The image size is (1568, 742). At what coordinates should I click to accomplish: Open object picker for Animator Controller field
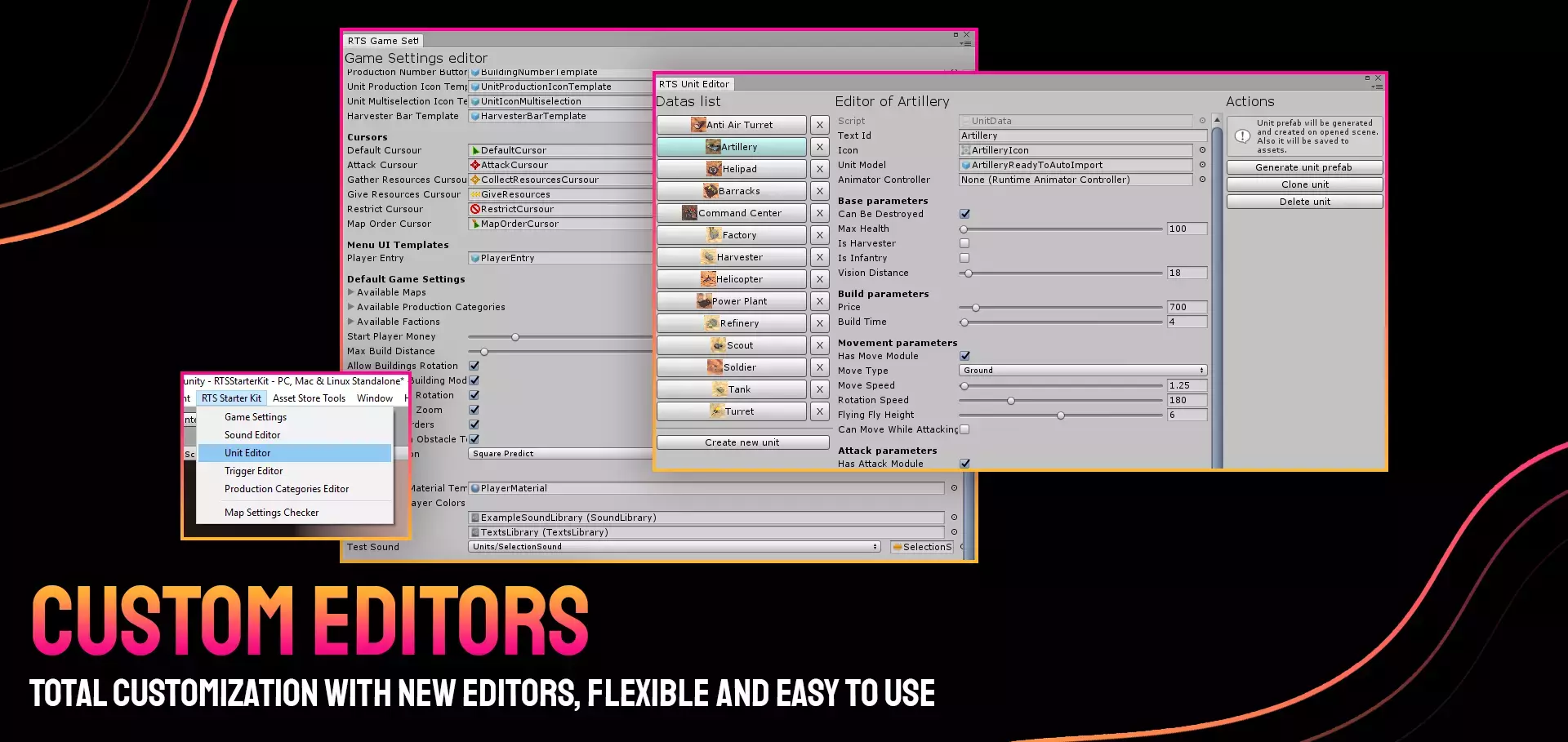coord(1202,180)
